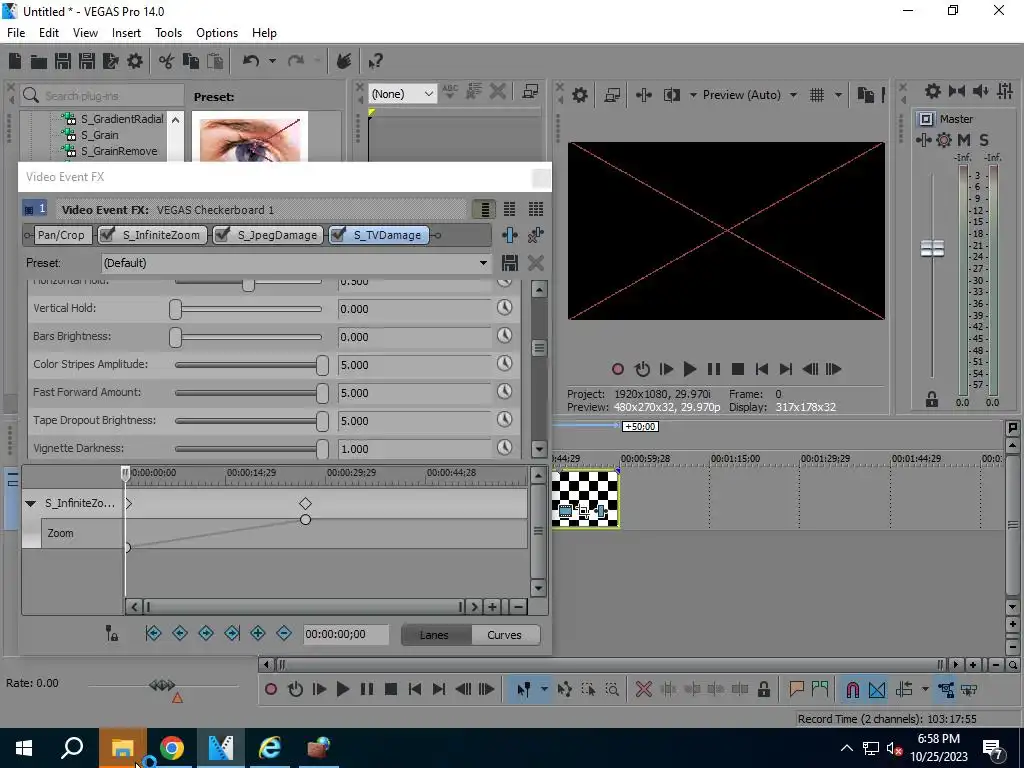Open the (None) dropdown combo box
The image size is (1024, 768).
pyautogui.click(x=402, y=94)
